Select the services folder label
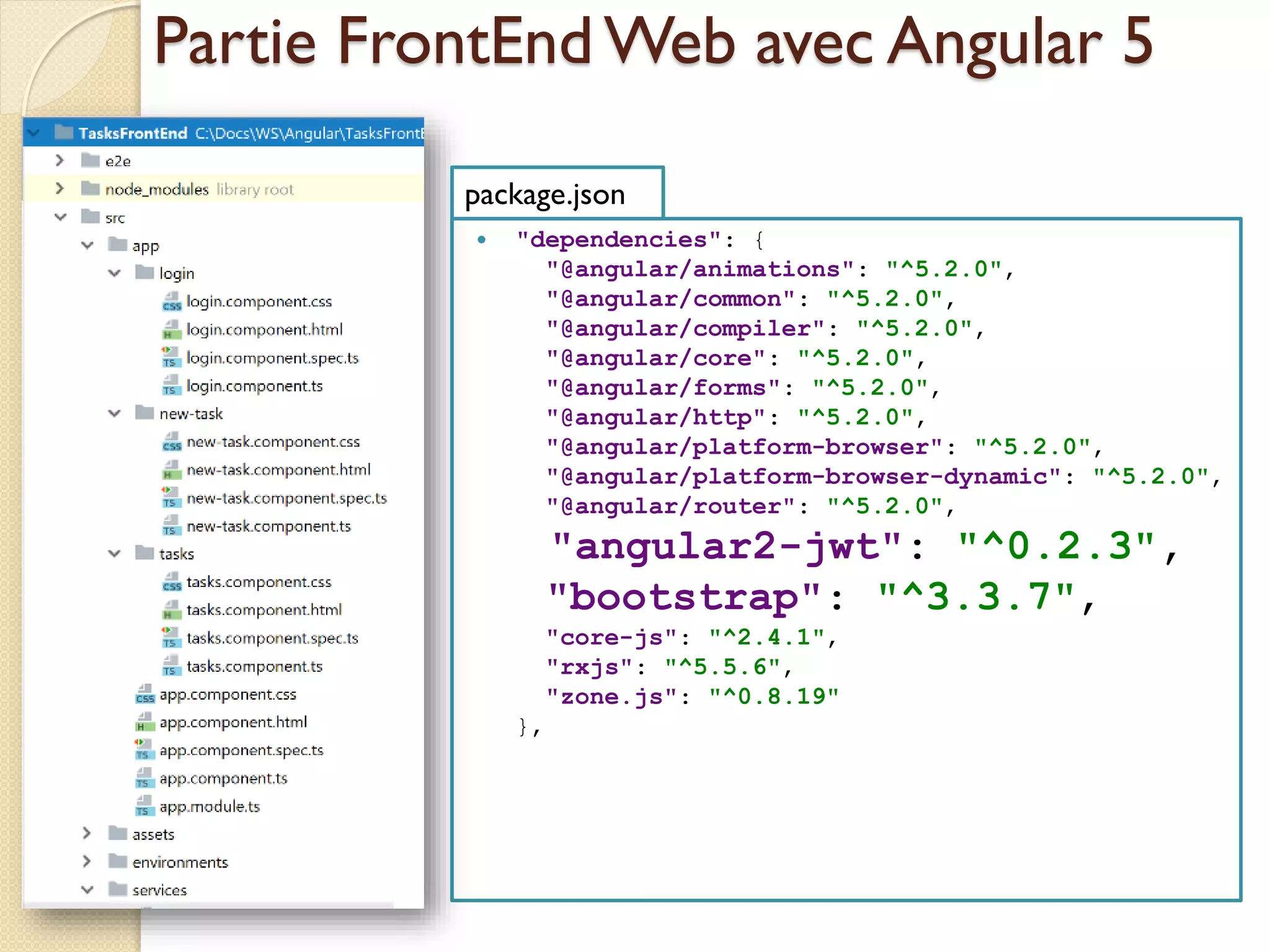 point(159,890)
